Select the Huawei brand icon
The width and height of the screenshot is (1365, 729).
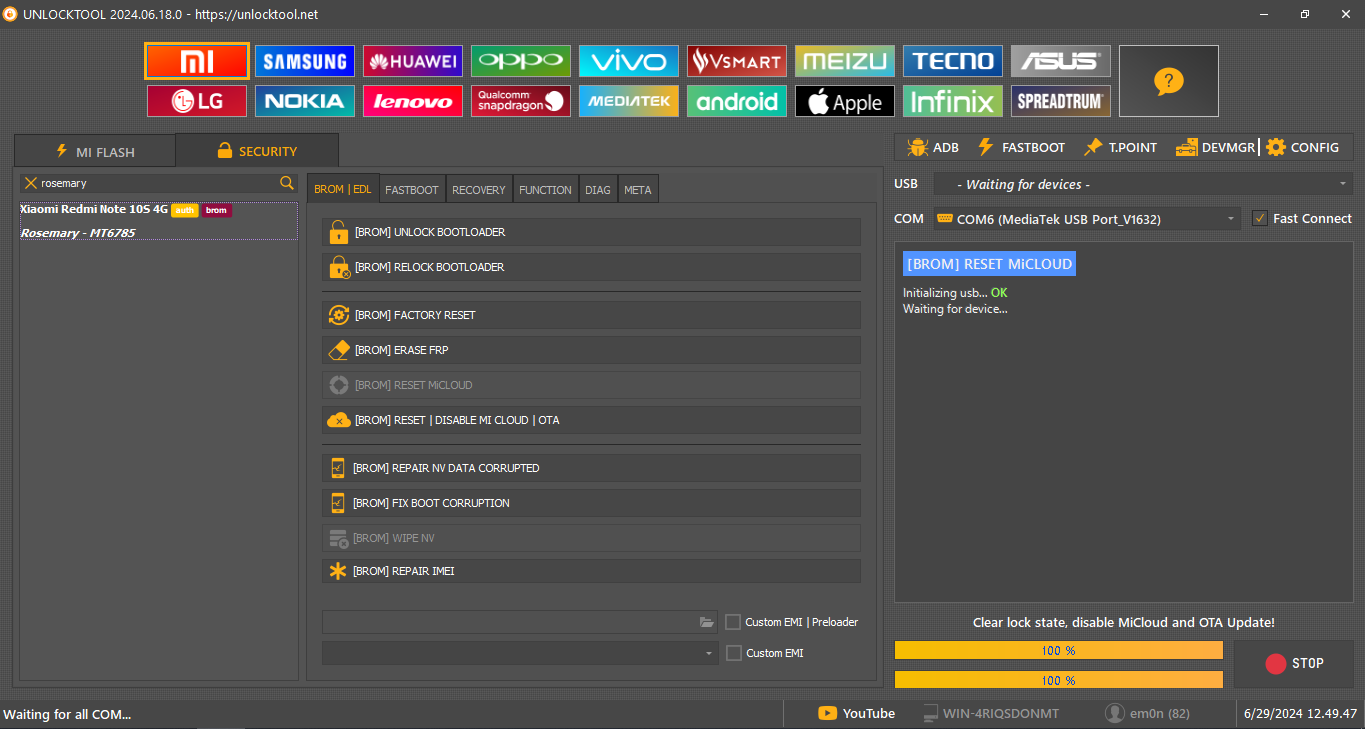413,61
